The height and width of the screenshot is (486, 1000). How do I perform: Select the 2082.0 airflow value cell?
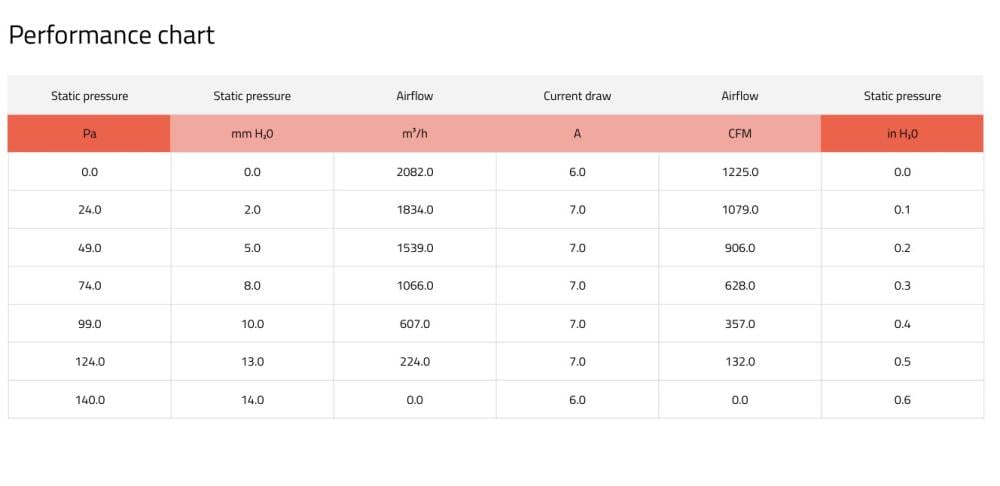click(415, 172)
